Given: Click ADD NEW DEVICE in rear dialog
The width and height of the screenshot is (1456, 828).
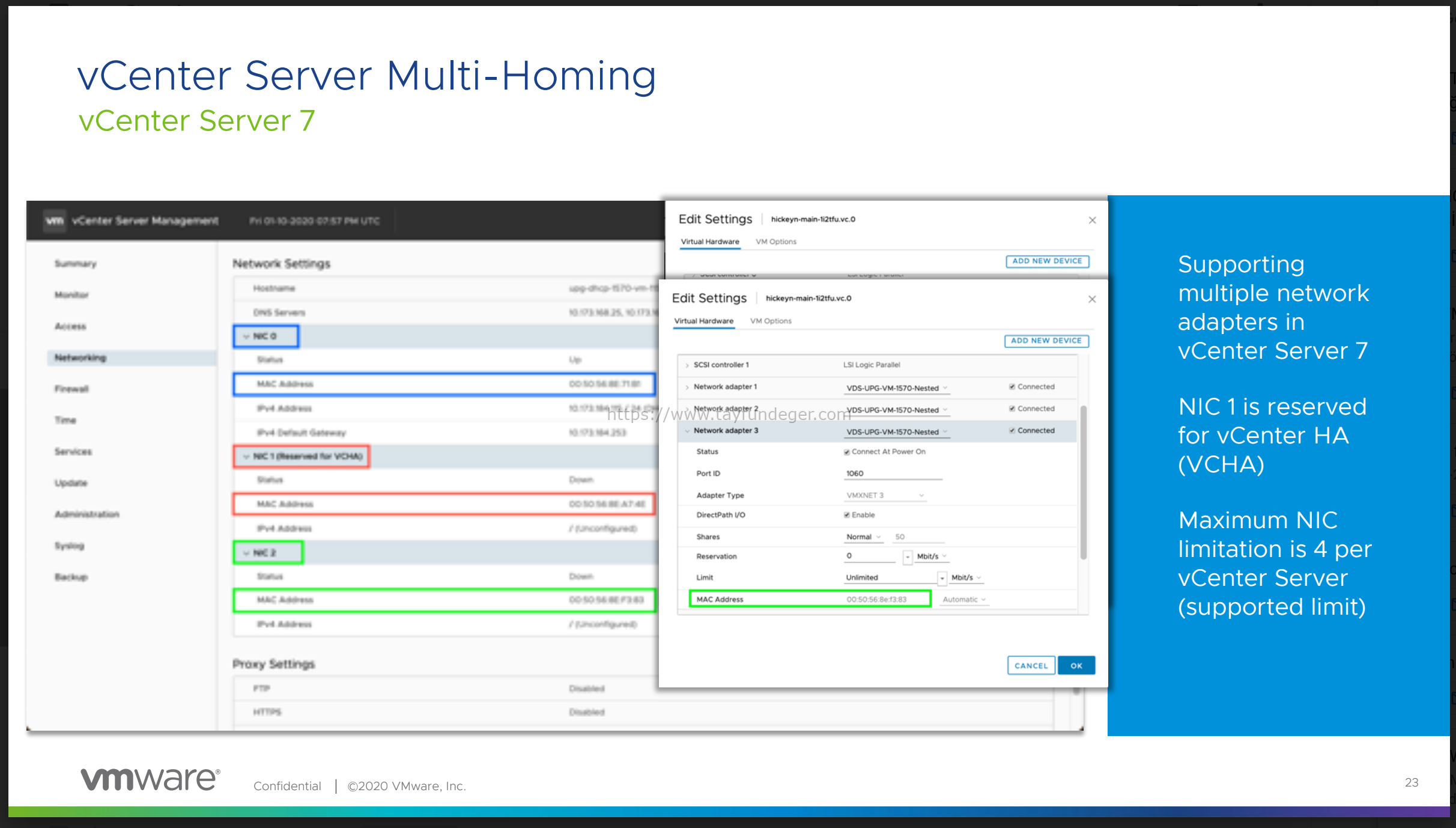Looking at the screenshot, I should pos(1047,261).
